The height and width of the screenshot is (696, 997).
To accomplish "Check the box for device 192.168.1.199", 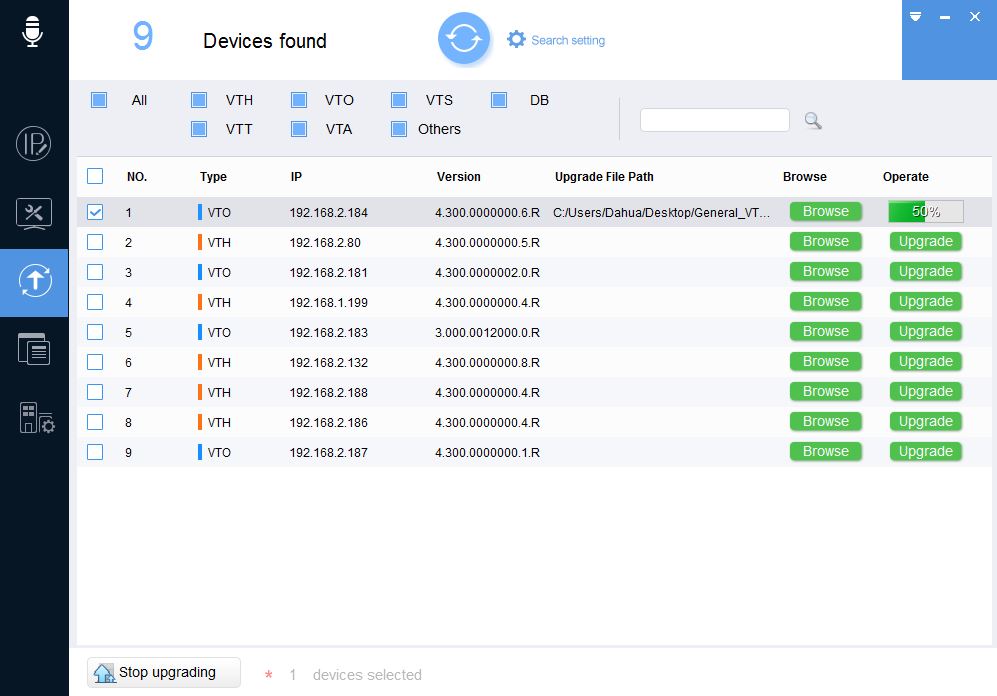I will (x=95, y=302).
